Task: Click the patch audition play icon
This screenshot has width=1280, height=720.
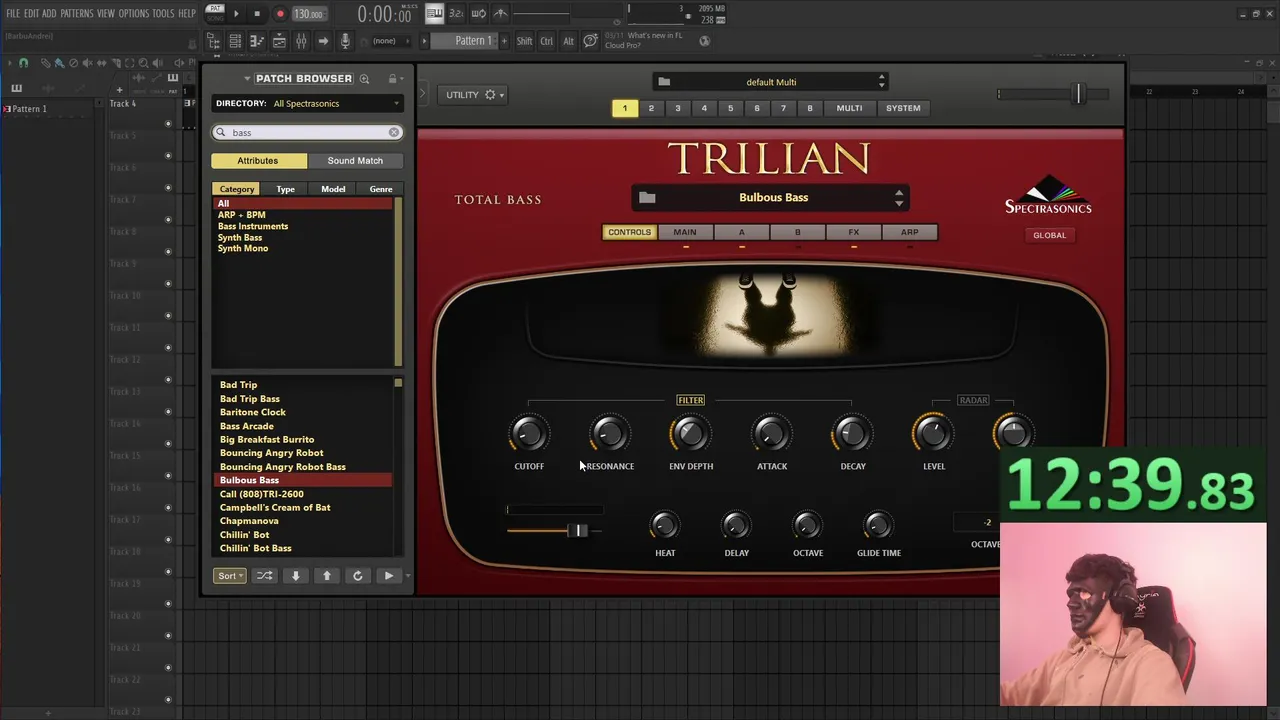Action: point(389,575)
